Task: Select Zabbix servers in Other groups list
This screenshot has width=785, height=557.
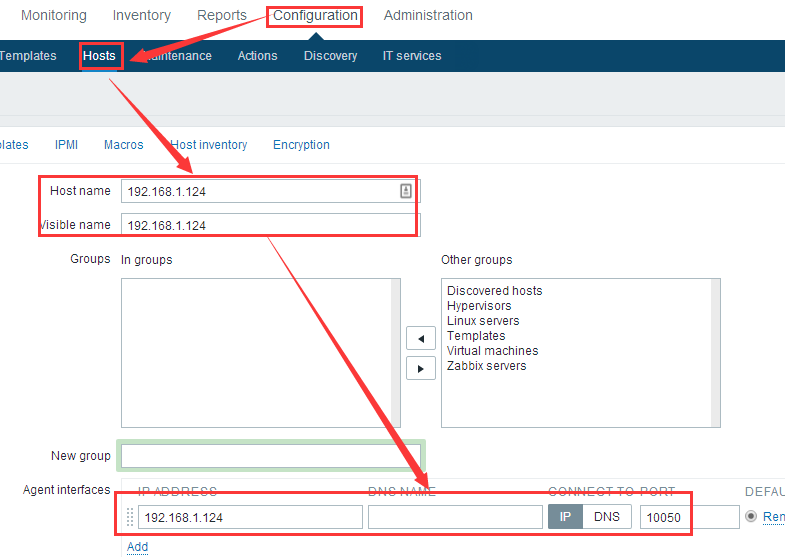Action: point(486,366)
